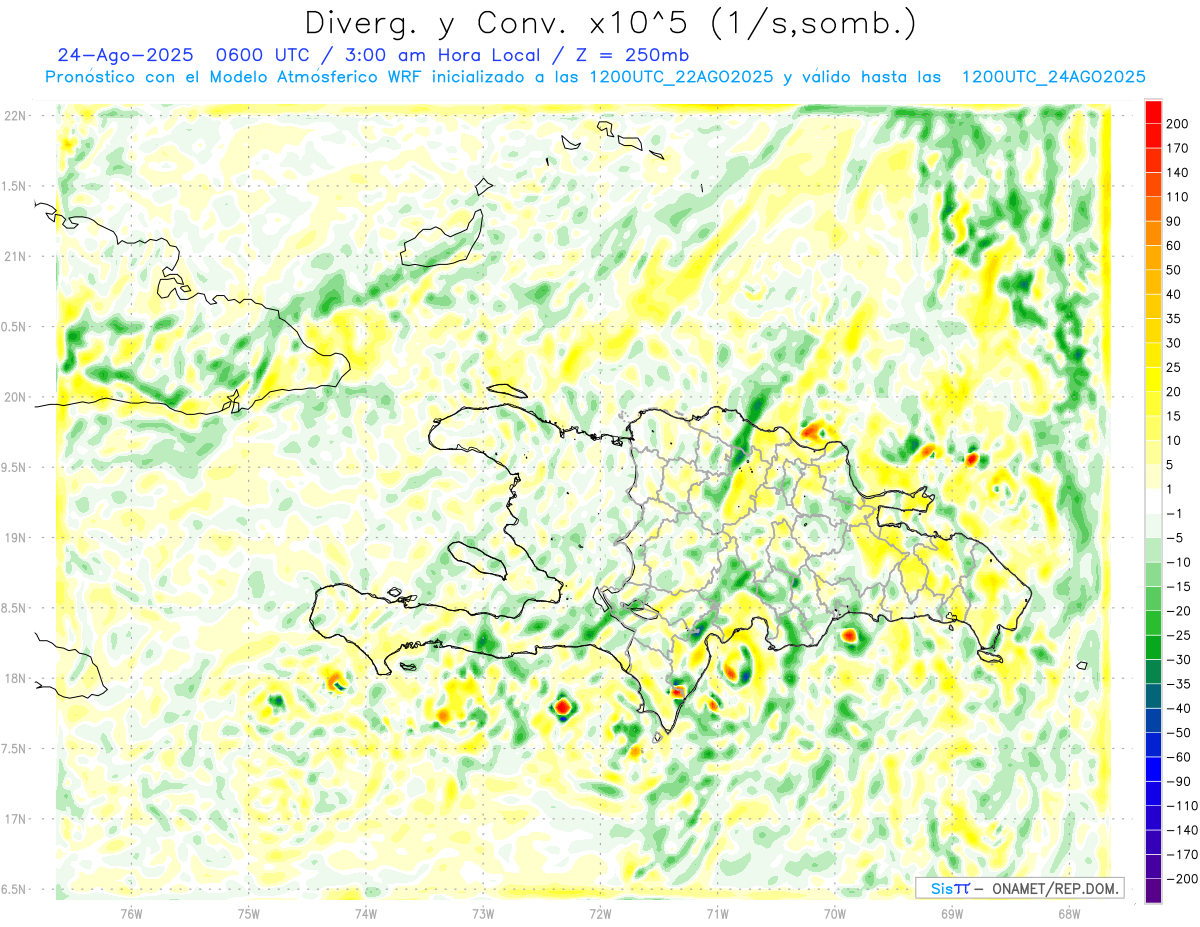Viewport: 1200px width, 927px height.
Task: Click the blue colorbar swatch between -60 and -90
Action: click(x=1153, y=769)
